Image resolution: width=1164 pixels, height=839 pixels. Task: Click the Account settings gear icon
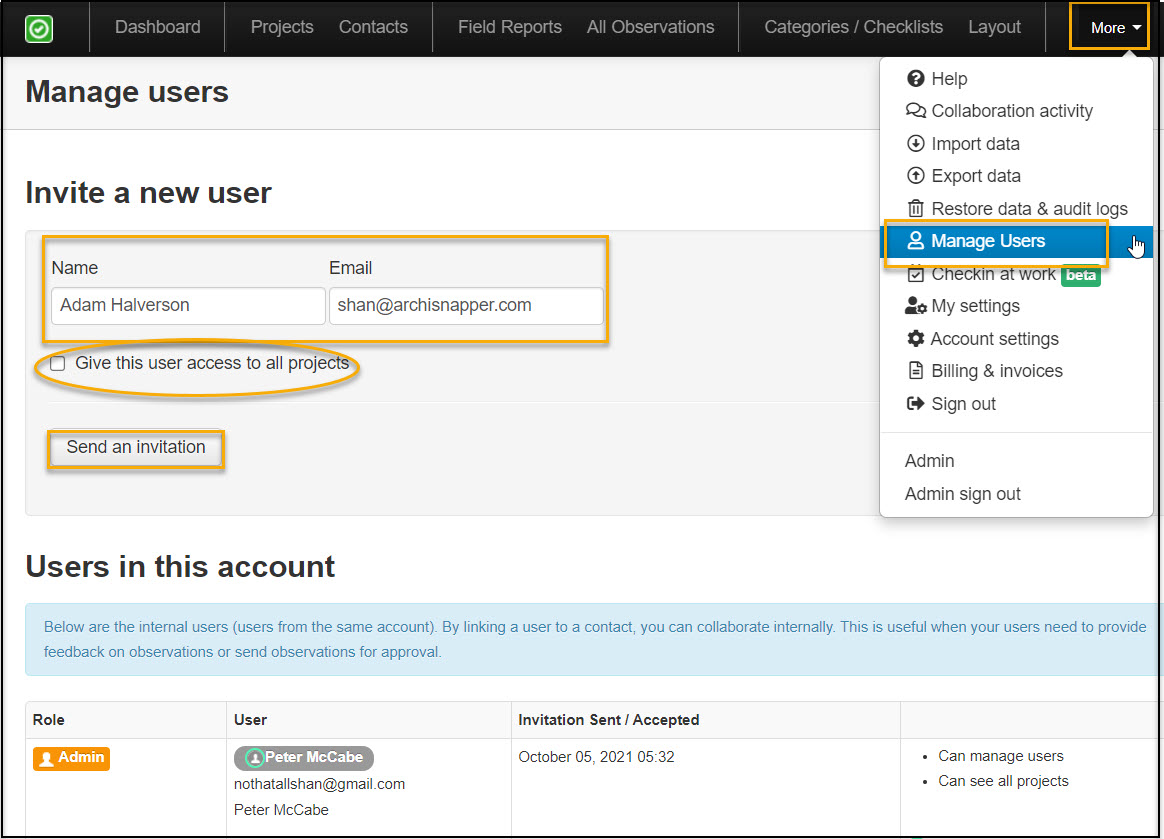pyautogui.click(x=915, y=339)
